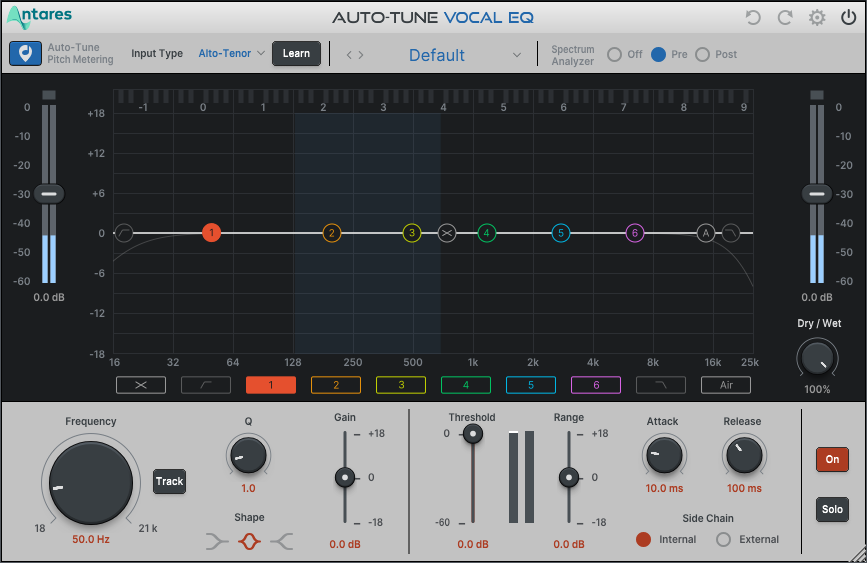
Task: Select band 4 tab
Action: (466, 385)
